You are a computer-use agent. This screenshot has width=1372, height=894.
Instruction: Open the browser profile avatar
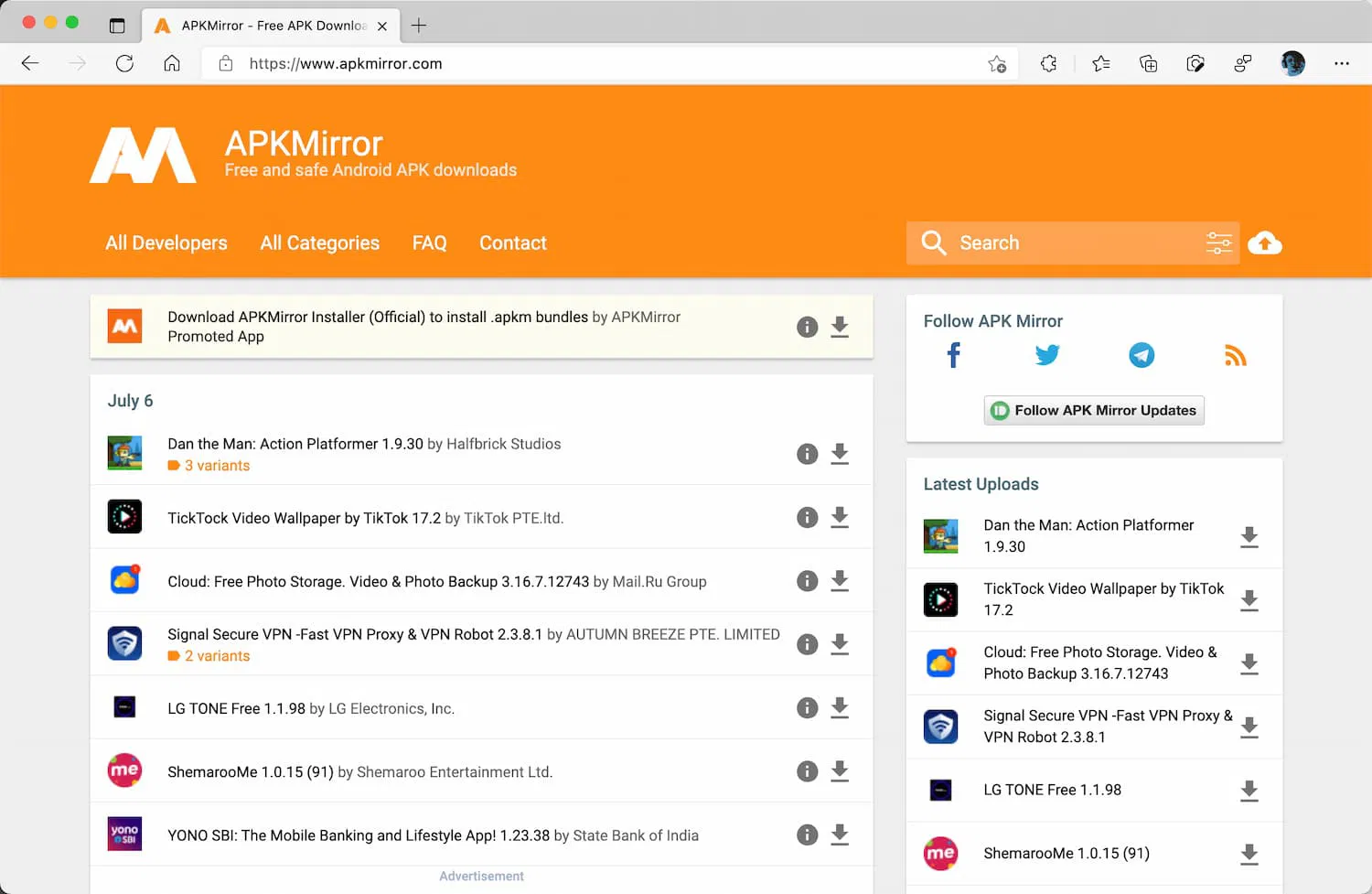click(1292, 63)
